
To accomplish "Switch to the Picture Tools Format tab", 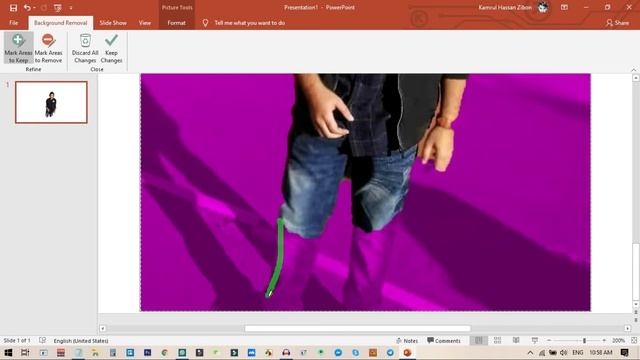I will pos(176,23).
